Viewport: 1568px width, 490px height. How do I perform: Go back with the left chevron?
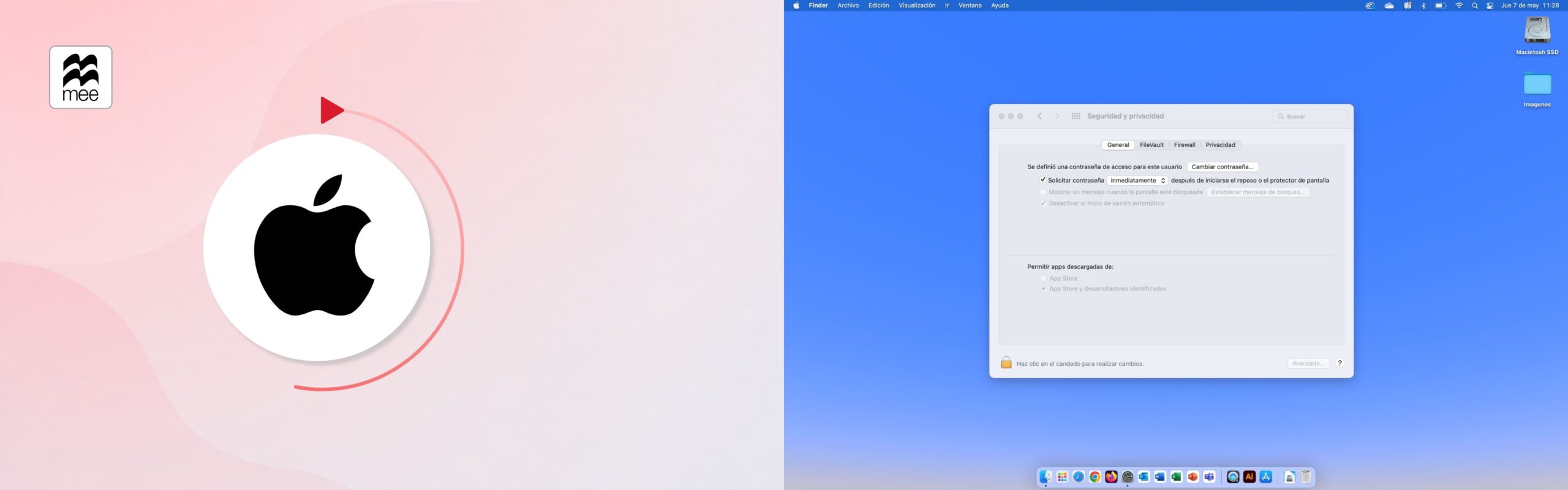(1039, 116)
